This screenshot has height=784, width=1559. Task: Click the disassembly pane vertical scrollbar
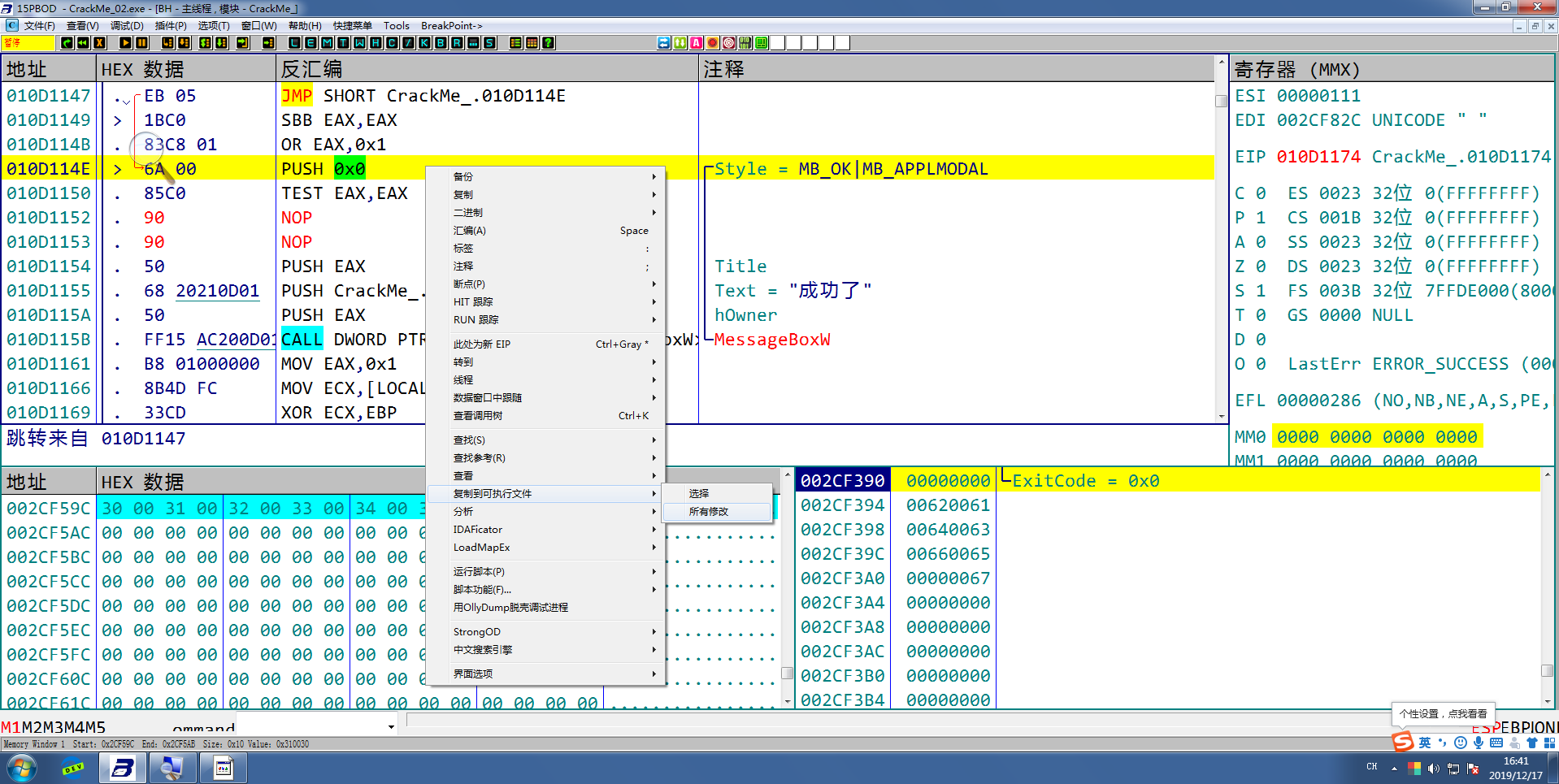click(x=1221, y=244)
